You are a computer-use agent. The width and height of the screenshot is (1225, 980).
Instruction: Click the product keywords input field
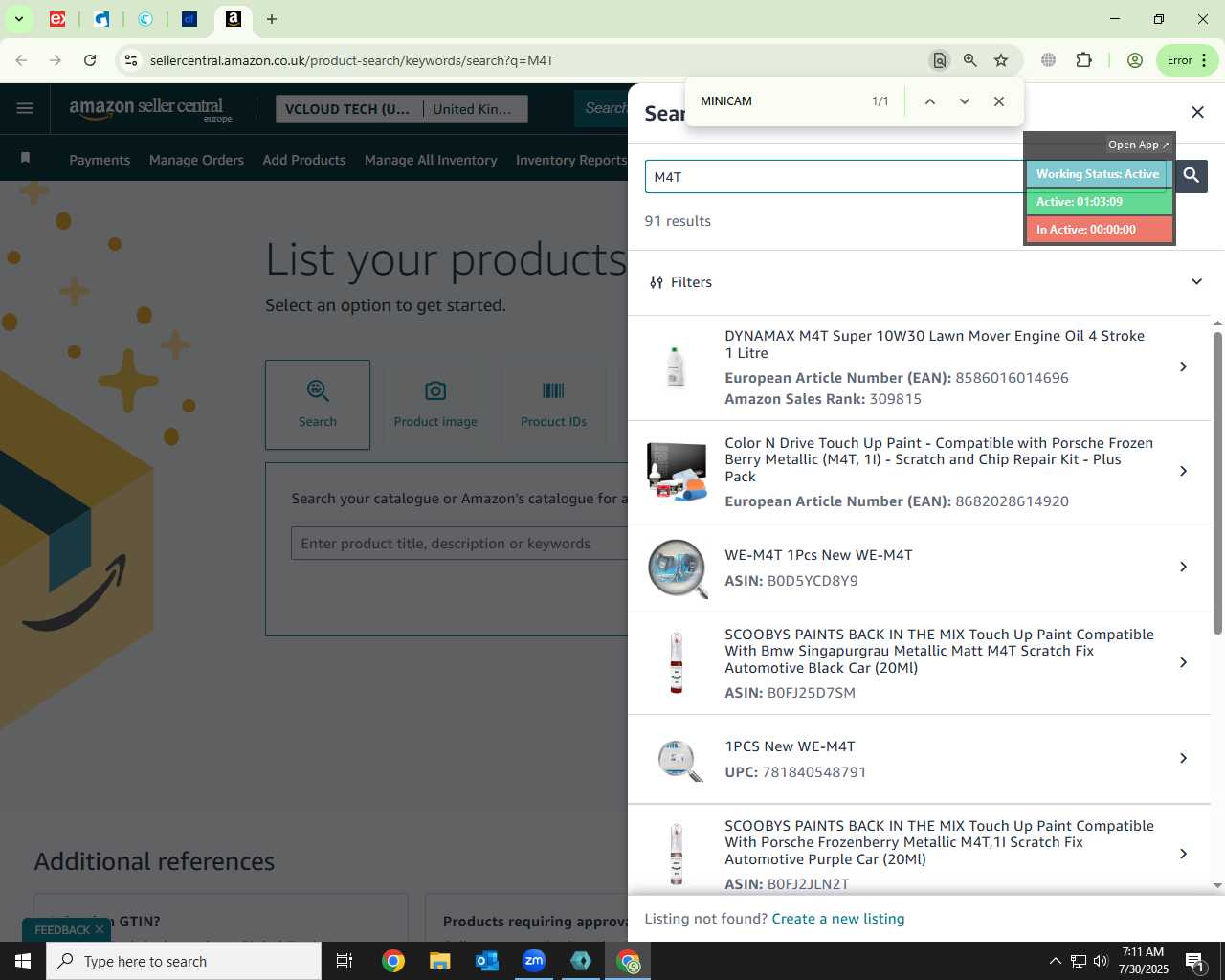click(x=459, y=544)
